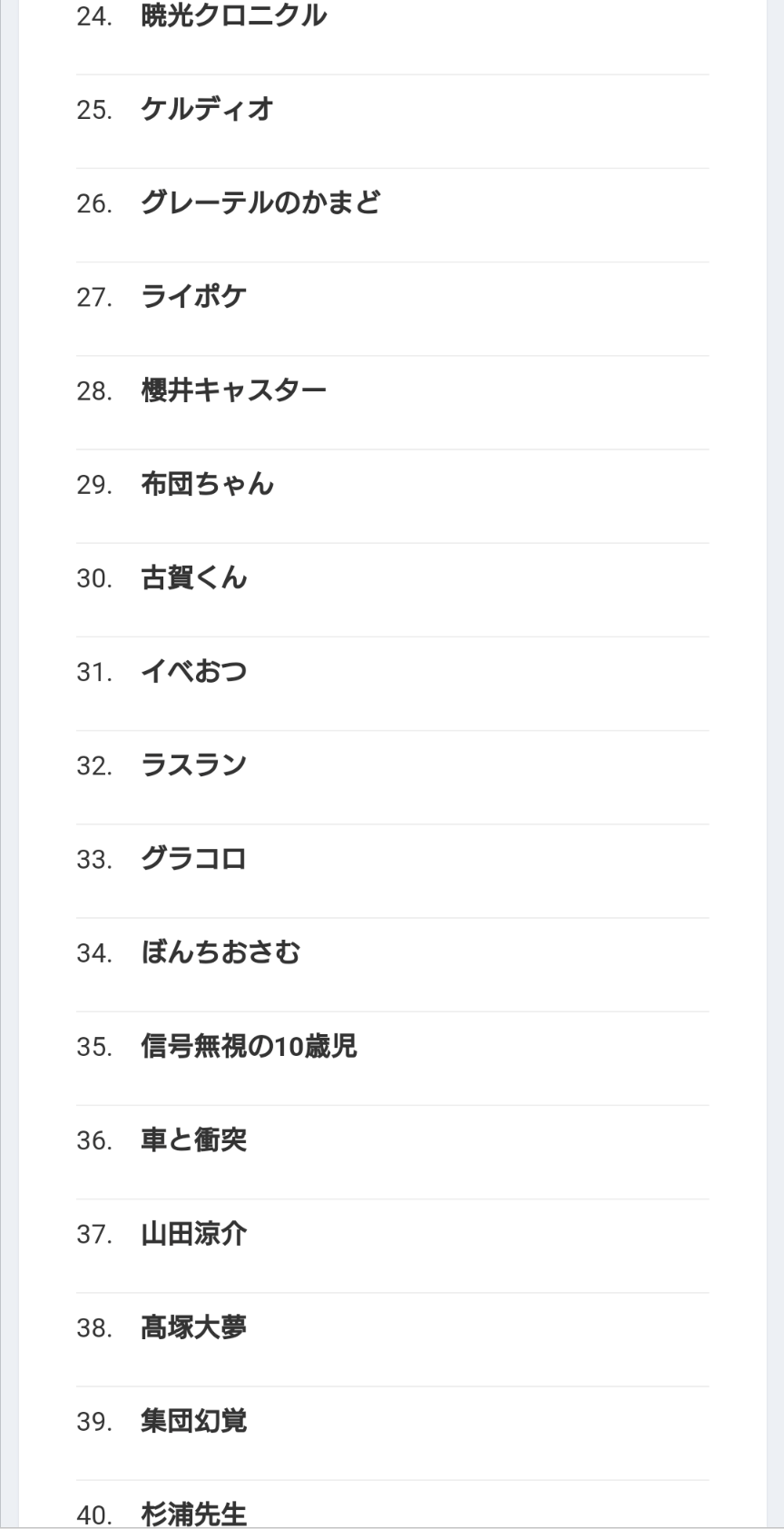
Task: Open ぼんちおさむ trending topic
Action: (x=220, y=952)
